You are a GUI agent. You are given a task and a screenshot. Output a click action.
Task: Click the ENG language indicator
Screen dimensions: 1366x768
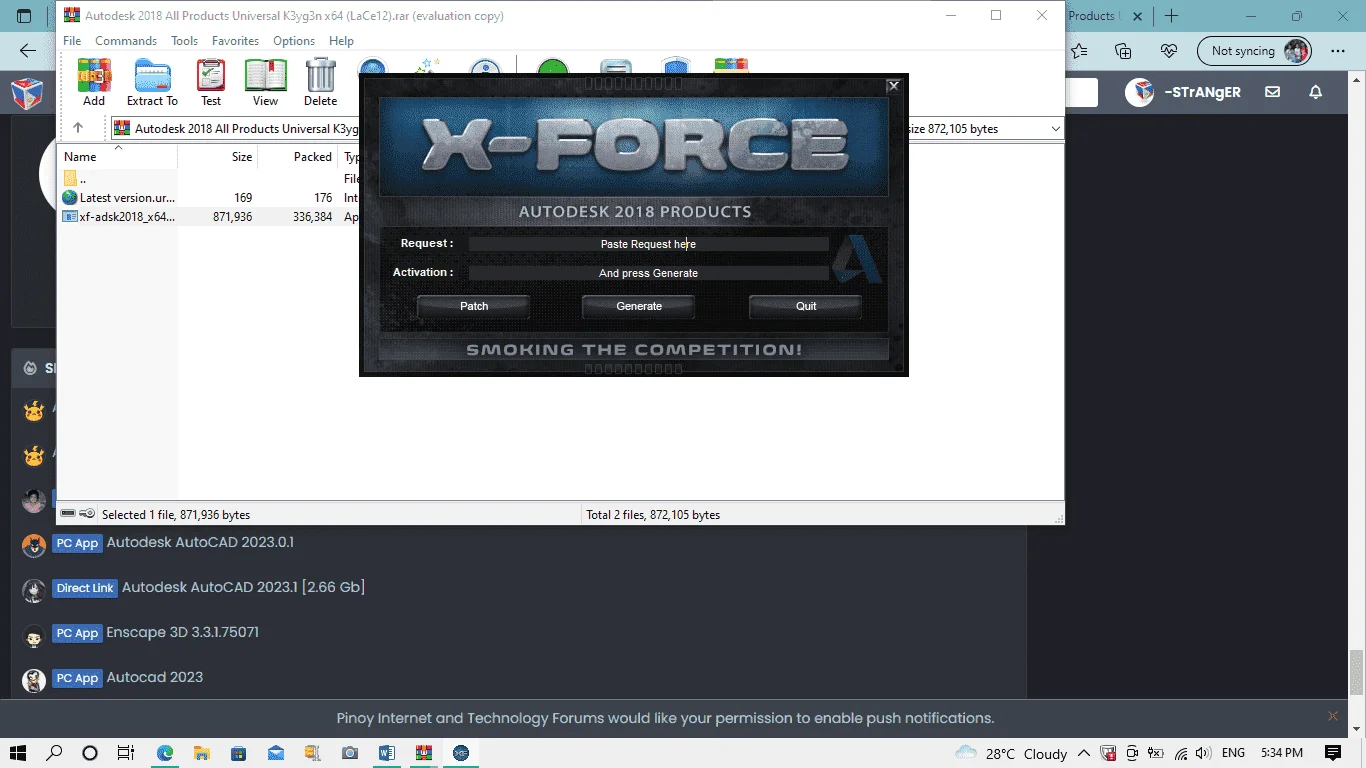(1233, 753)
